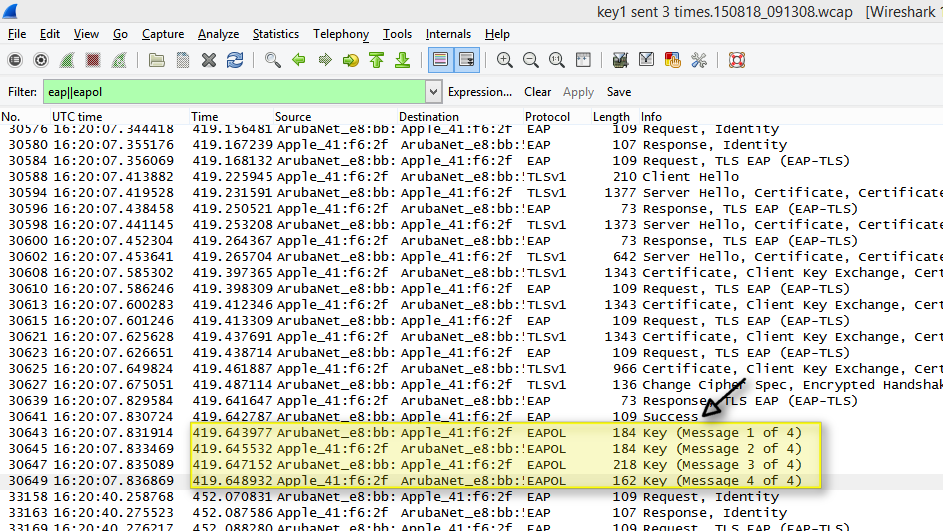Select packet 30641 Success row
Viewport: 943px width, 531px height.
point(472,417)
